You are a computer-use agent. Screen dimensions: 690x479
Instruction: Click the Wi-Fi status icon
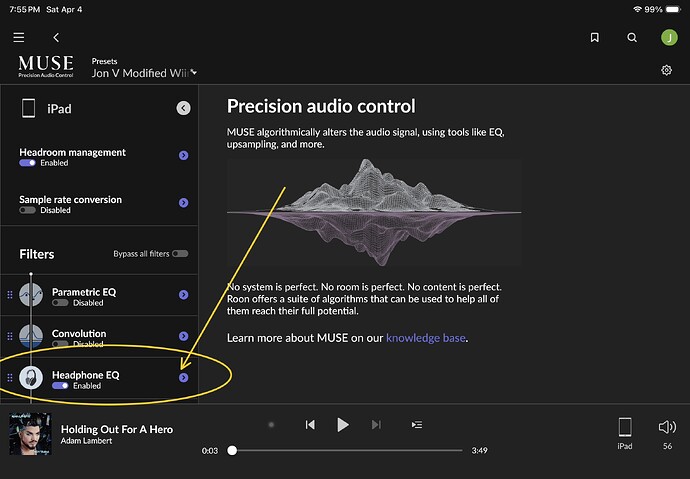click(x=637, y=9)
